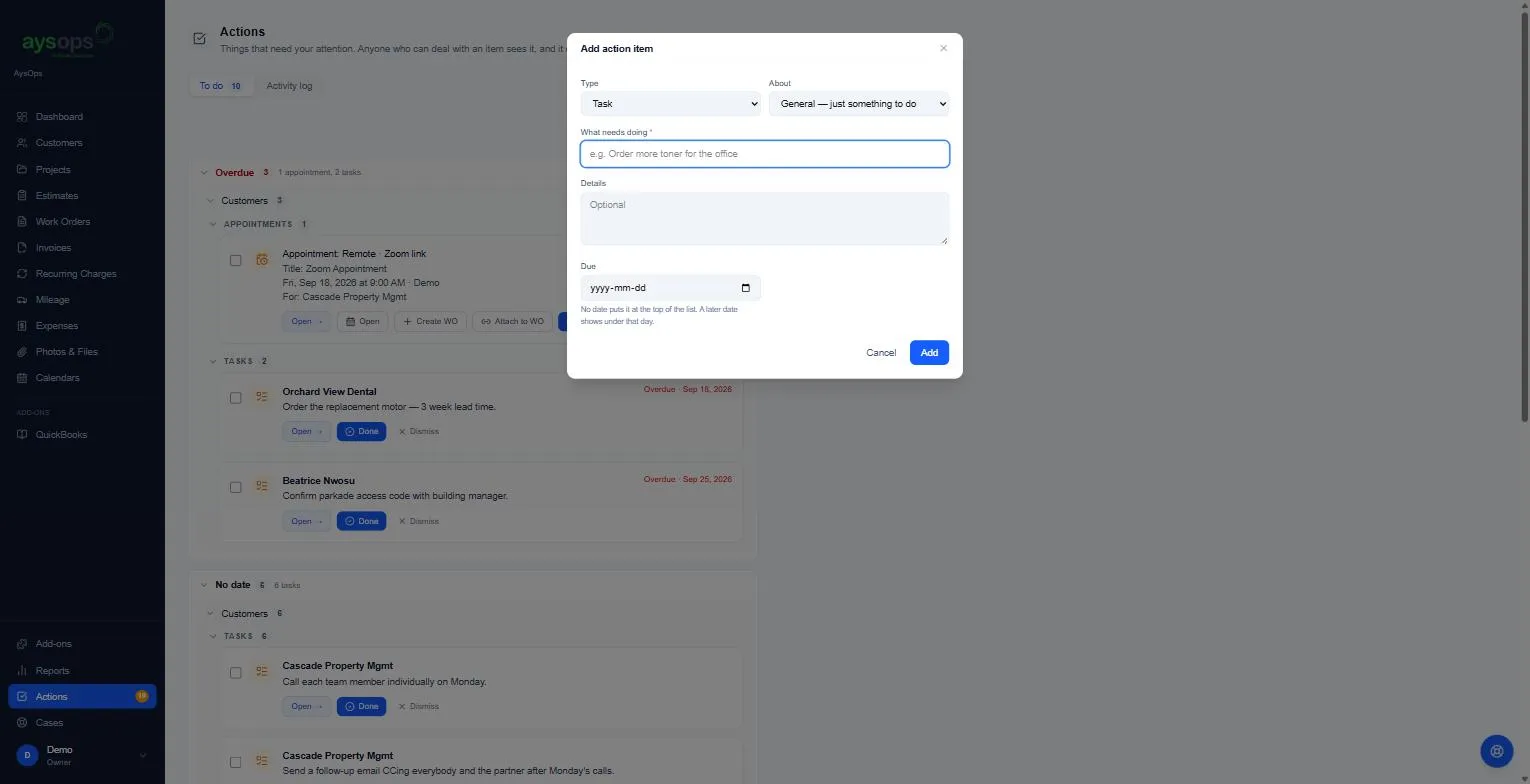This screenshot has width=1530, height=784.
Task: Click the Demo user avatar
Action: (27, 755)
